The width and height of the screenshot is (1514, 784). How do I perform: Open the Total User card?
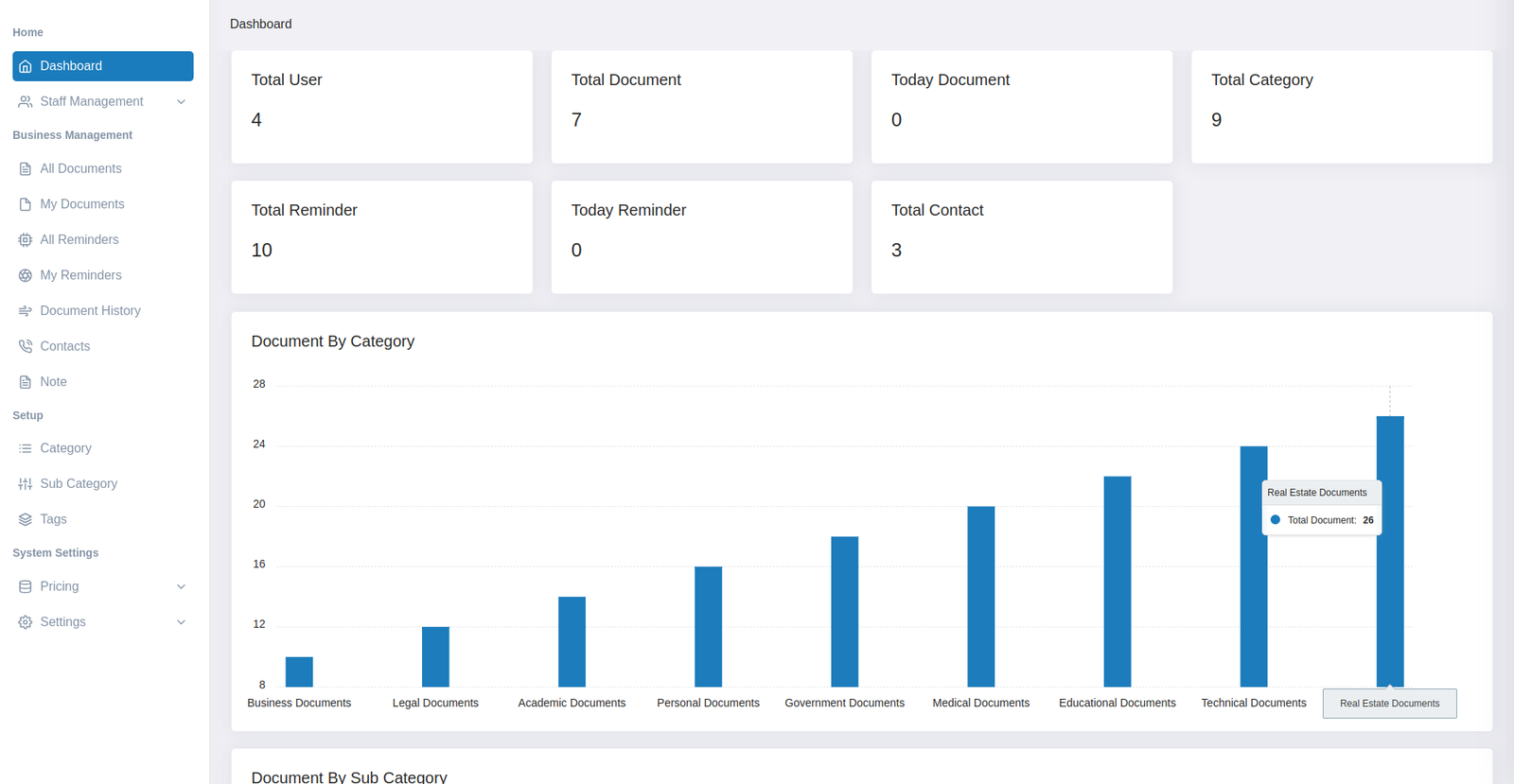point(381,107)
